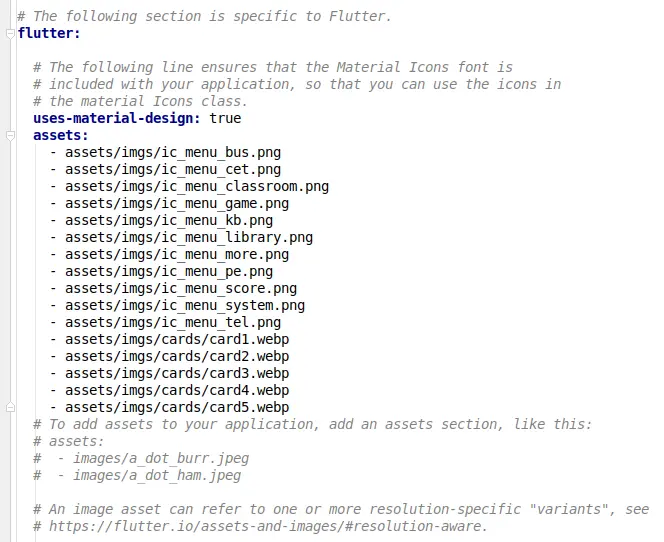Click comment 'the material Icons class.'

tap(140, 101)
